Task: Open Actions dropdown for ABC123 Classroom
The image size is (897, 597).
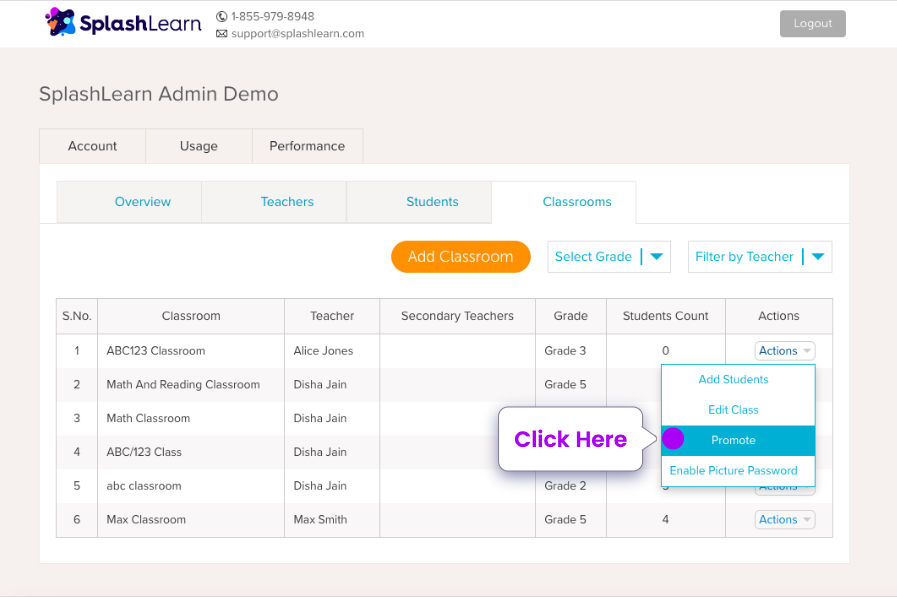Action: 784,351
